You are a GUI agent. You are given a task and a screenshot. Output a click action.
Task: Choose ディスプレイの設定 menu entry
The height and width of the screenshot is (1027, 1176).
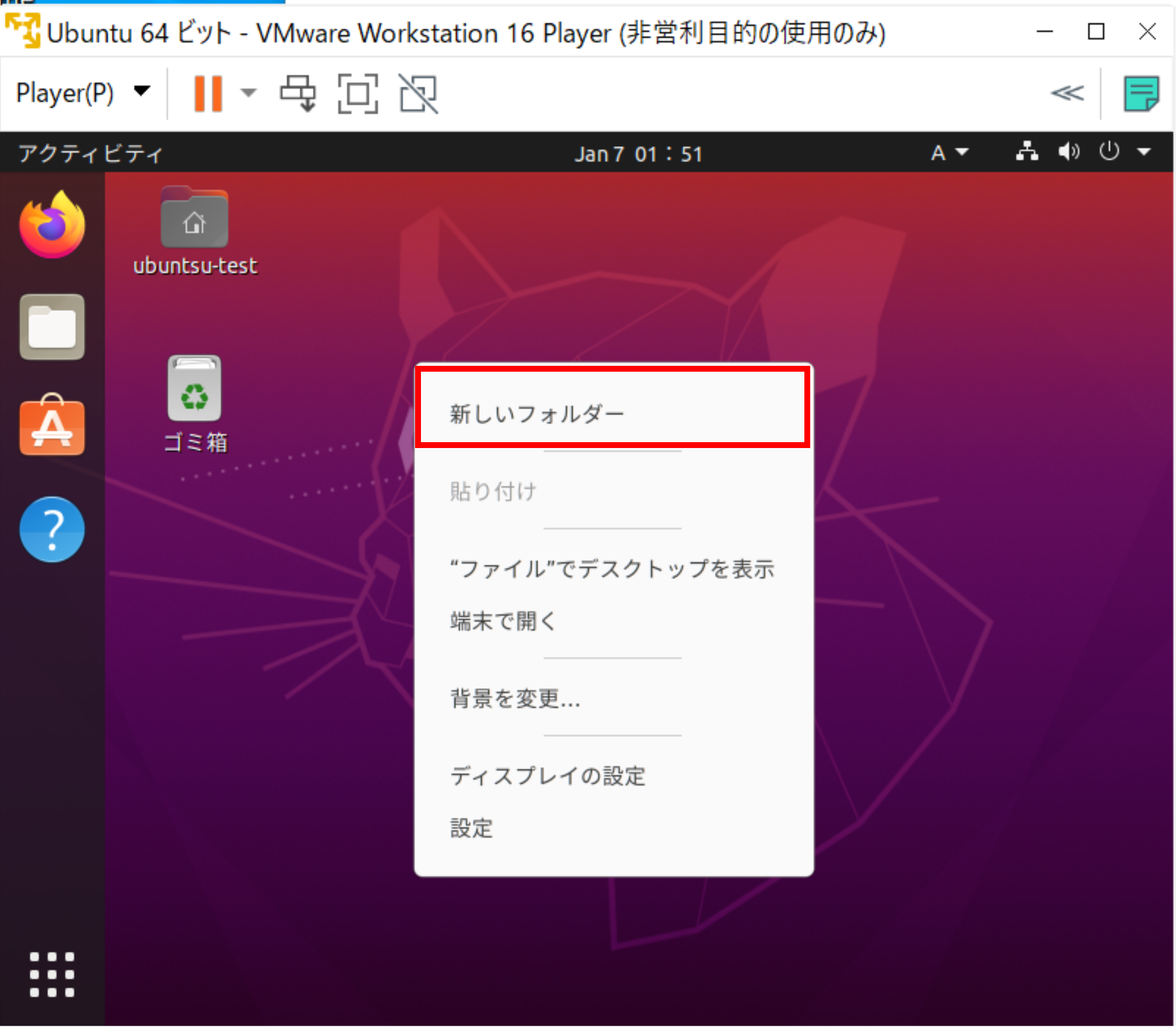(613, 775)
